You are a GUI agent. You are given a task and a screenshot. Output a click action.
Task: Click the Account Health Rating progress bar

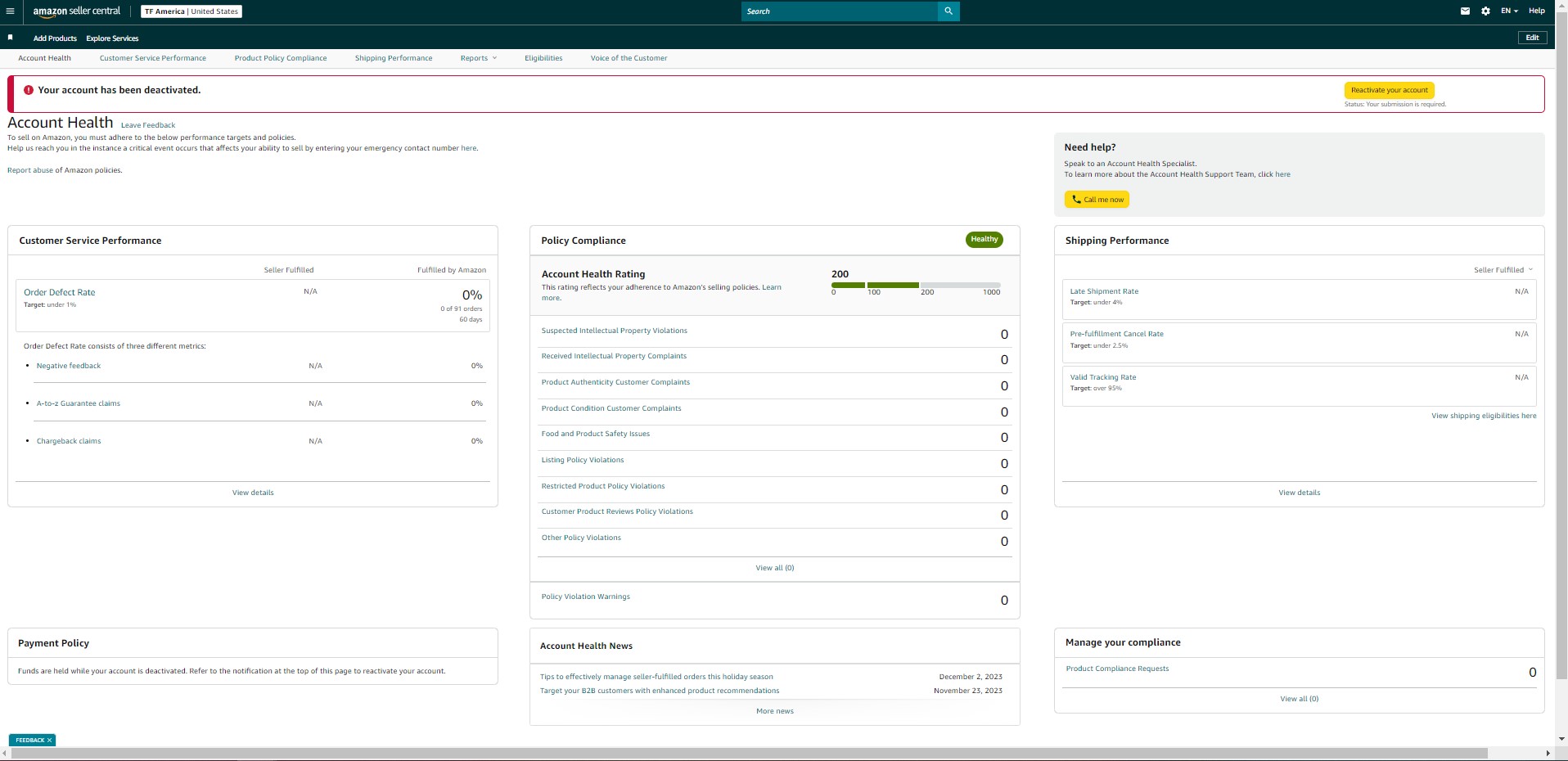tap(916, 285)
